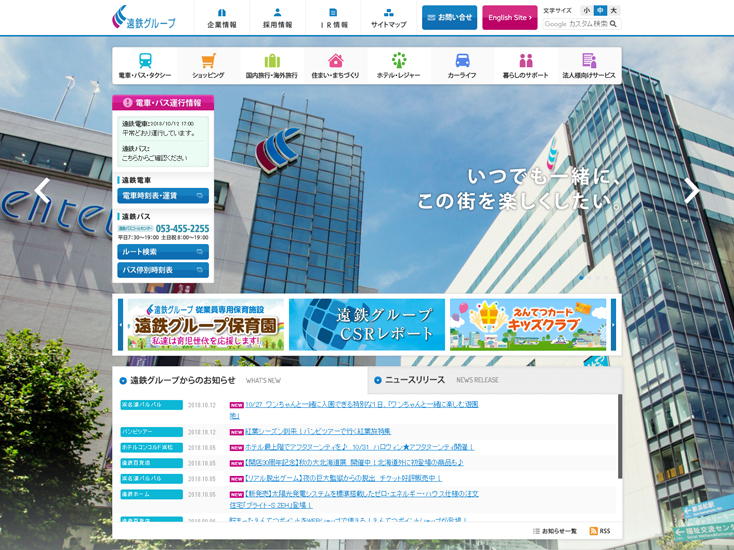
Task: Click phone number 053-455-2255
Action: point(182,228)
